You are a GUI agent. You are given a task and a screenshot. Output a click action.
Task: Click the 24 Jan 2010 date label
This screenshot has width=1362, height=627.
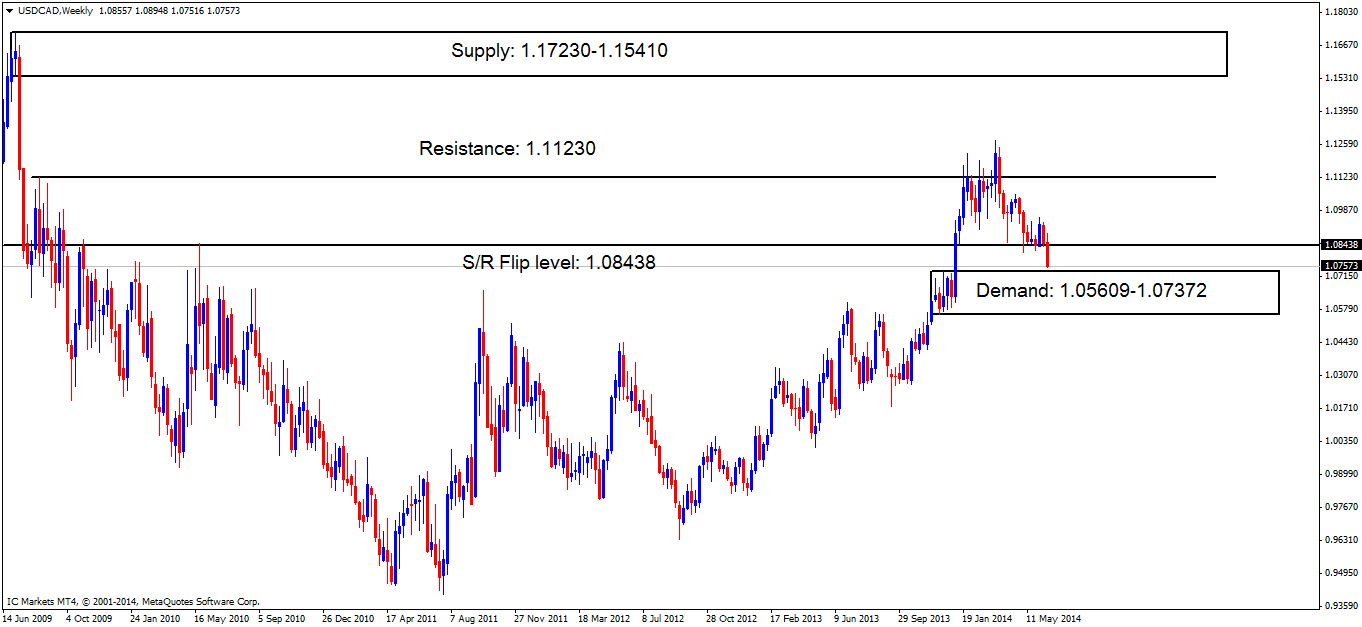pyautogui.click(x=153, y=619)
